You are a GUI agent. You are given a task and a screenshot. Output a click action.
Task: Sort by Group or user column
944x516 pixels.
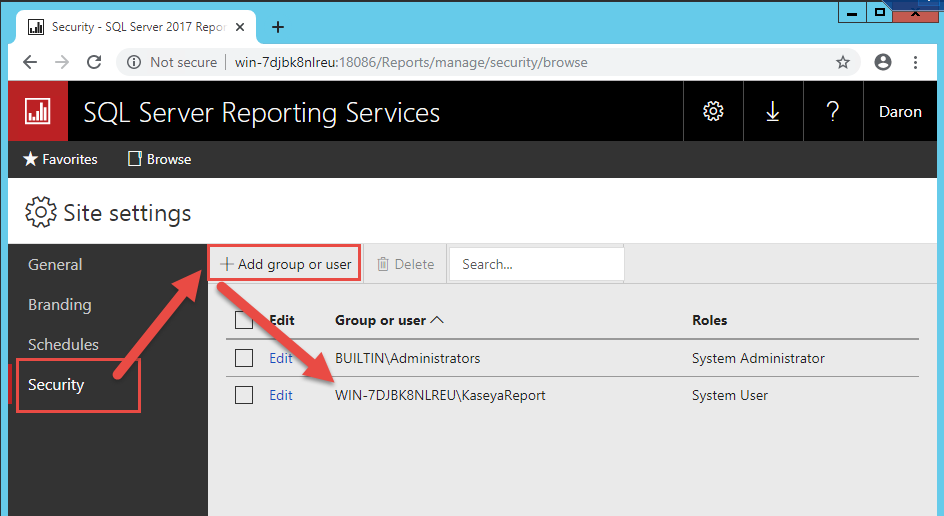tap(389, 320)
